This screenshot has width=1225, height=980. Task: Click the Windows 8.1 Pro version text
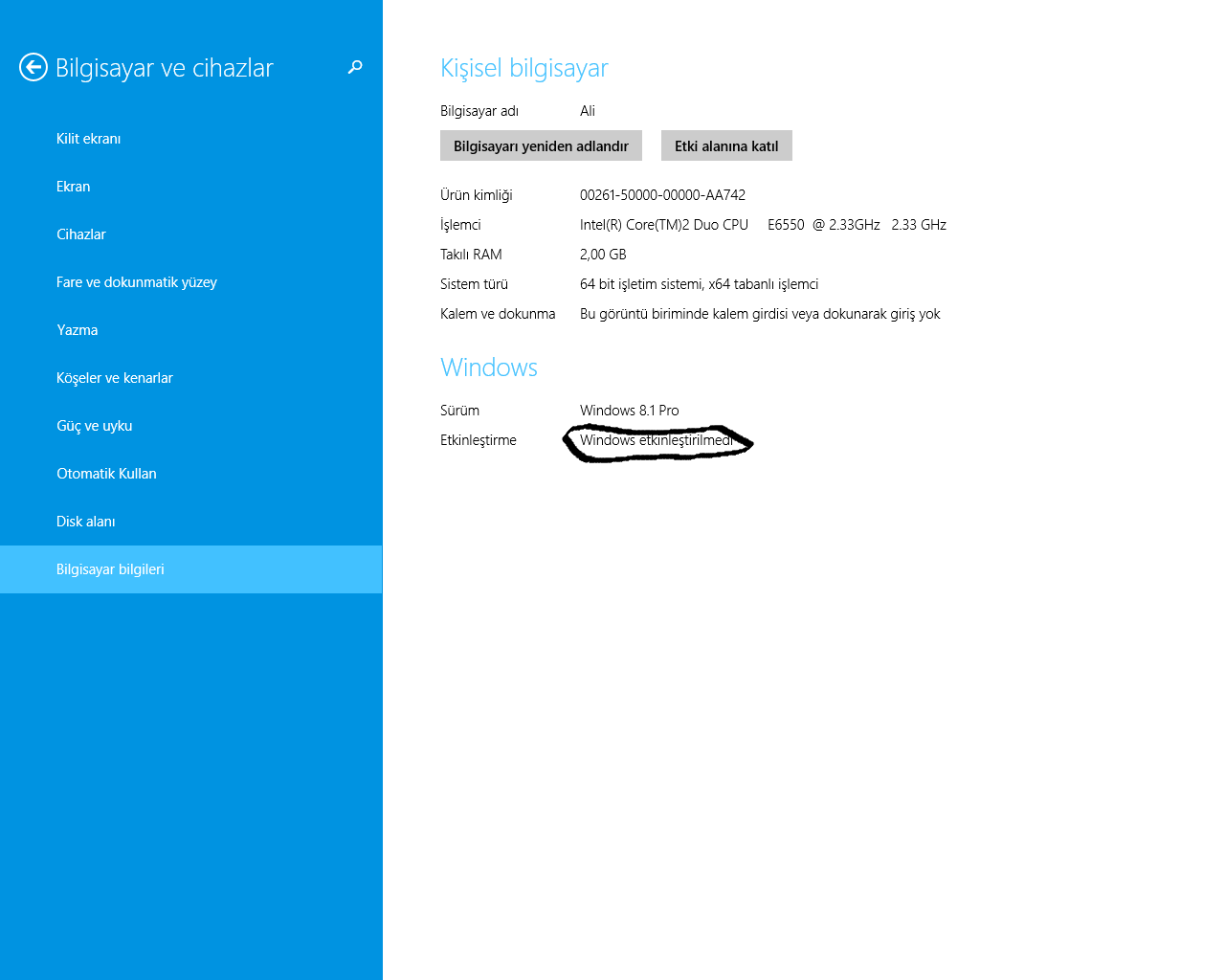(630, 411)
